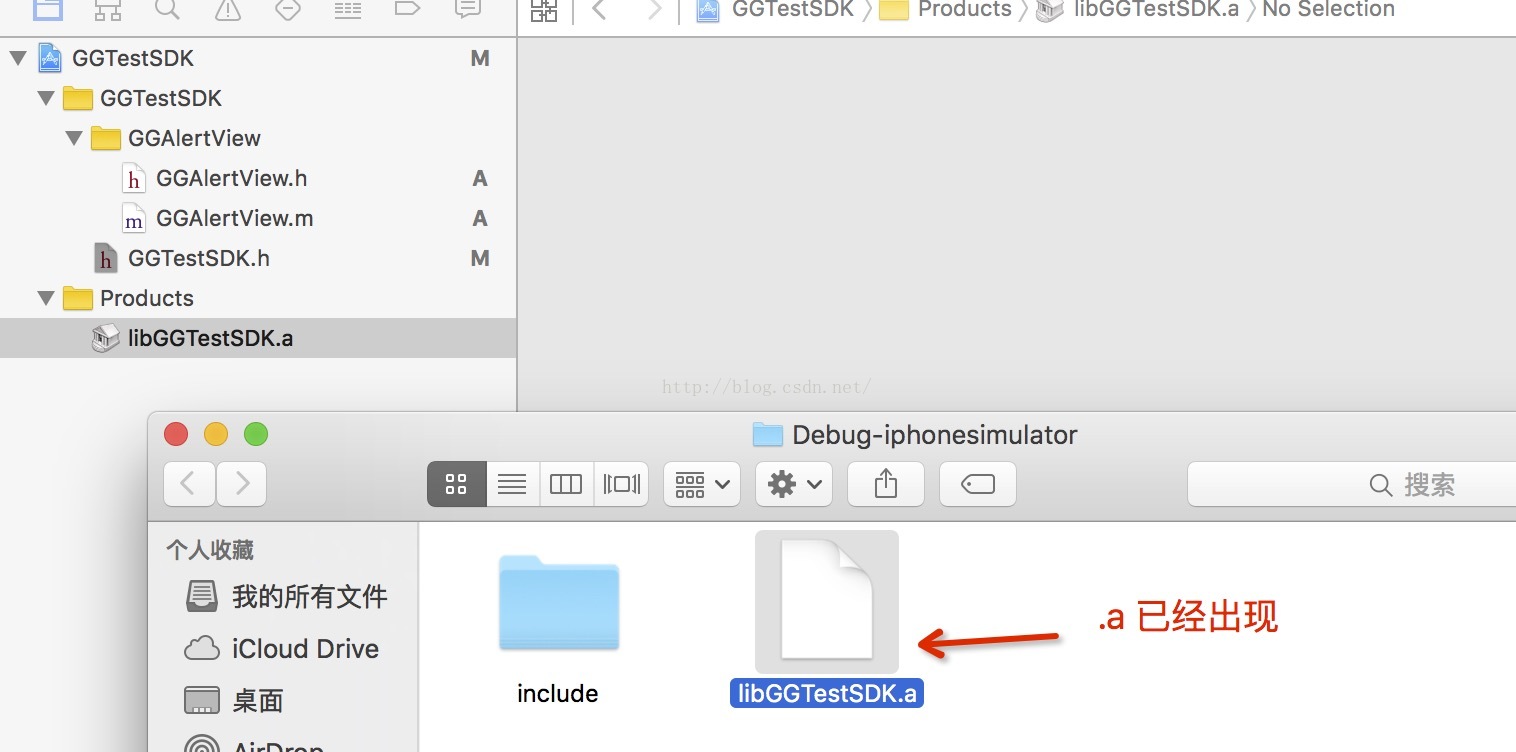Open the Xcode Breakpoint navigator
The width and height of the screenshot is (1516, 752).
[407, 9]
